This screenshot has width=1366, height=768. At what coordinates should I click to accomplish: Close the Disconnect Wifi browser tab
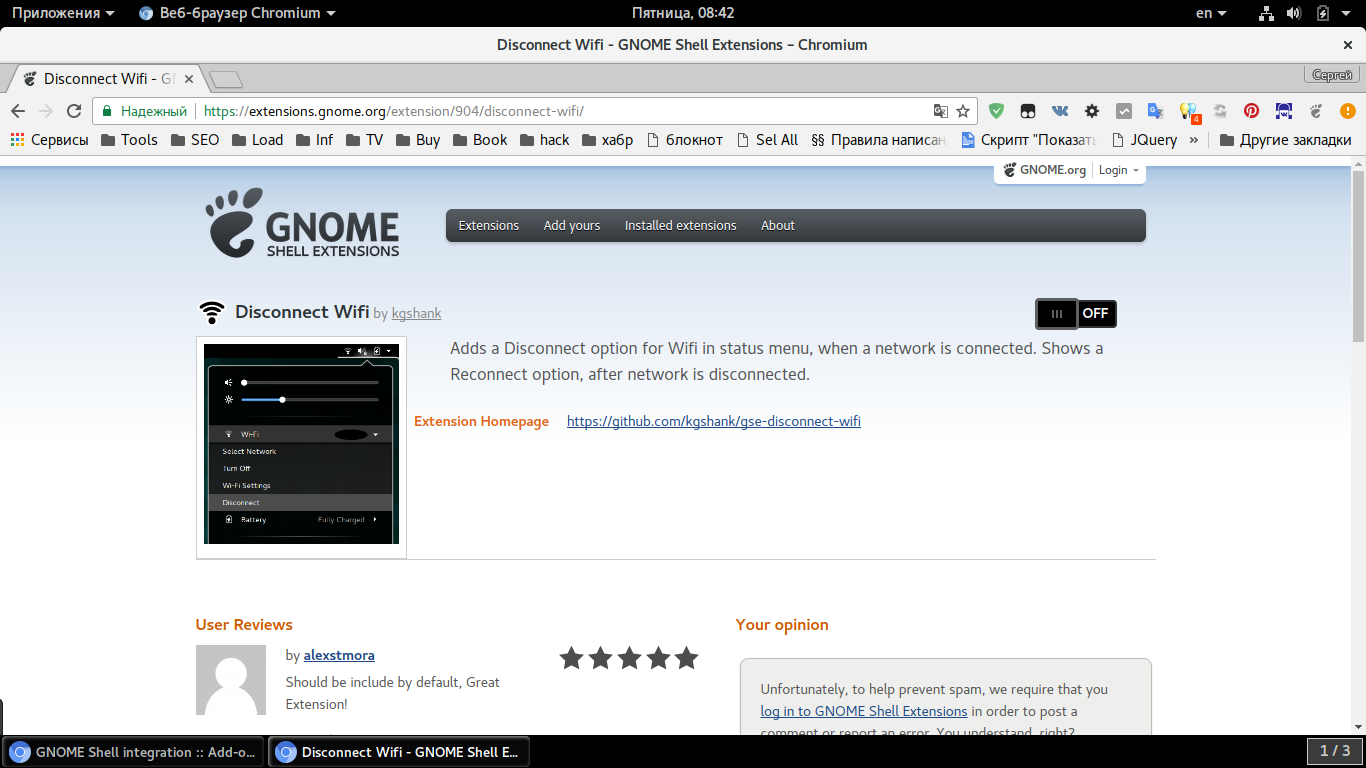(190, 79)
